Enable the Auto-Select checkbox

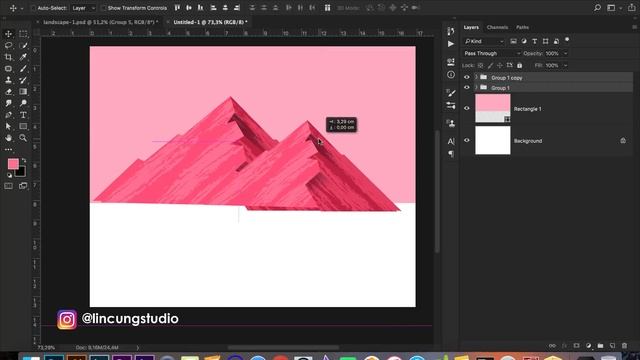(33, 8)
